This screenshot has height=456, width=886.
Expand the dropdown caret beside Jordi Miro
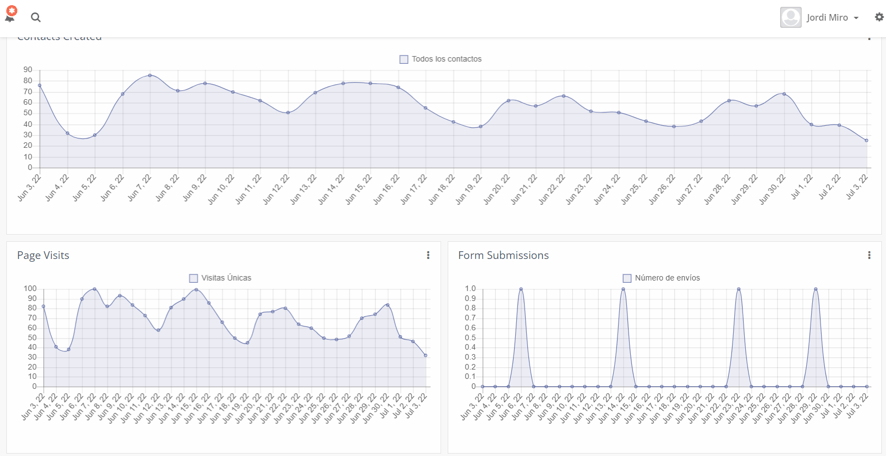[x=856, y=18]
